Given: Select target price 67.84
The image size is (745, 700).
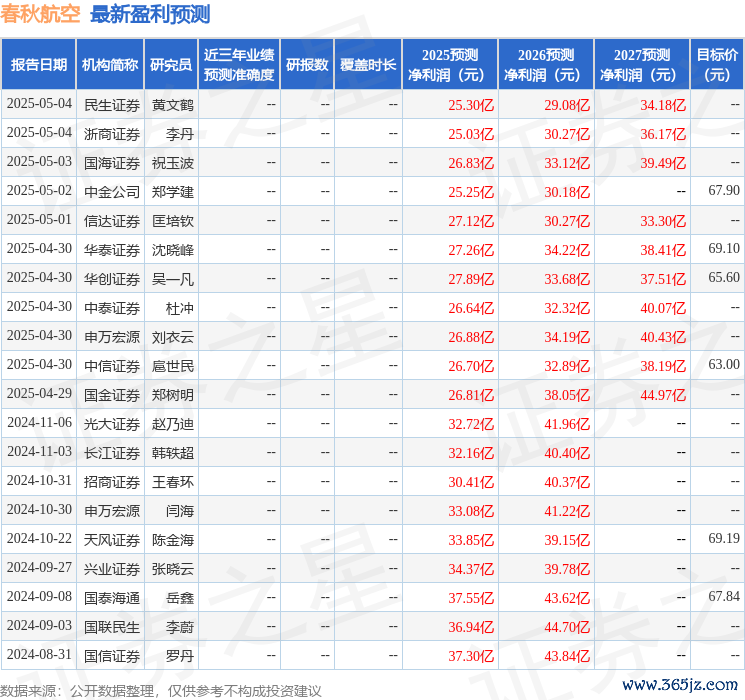Looking at the screenshot, I should pos(724,596).
